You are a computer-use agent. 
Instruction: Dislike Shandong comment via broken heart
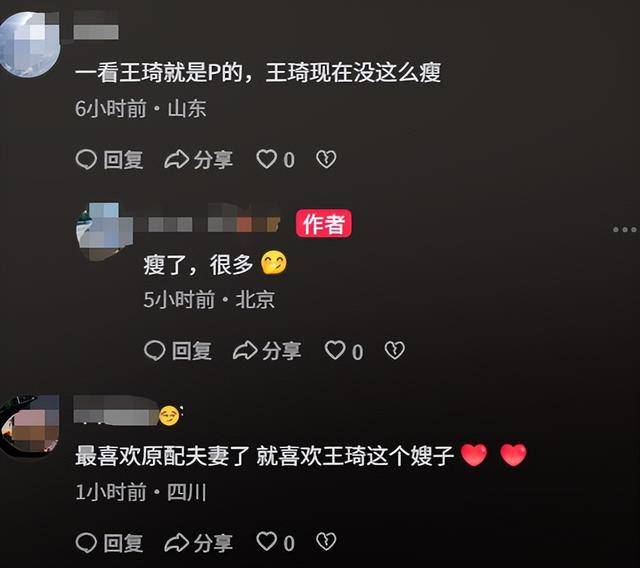(x=326, y=160)
